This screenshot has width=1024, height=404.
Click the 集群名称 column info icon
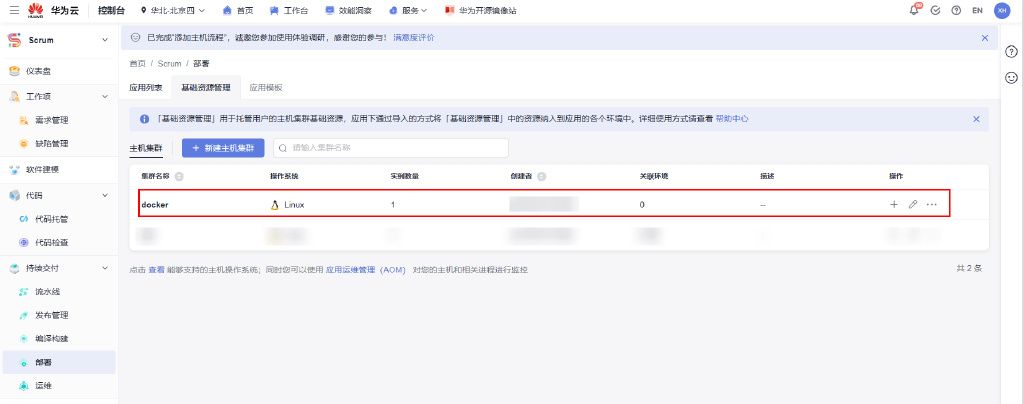179,176
